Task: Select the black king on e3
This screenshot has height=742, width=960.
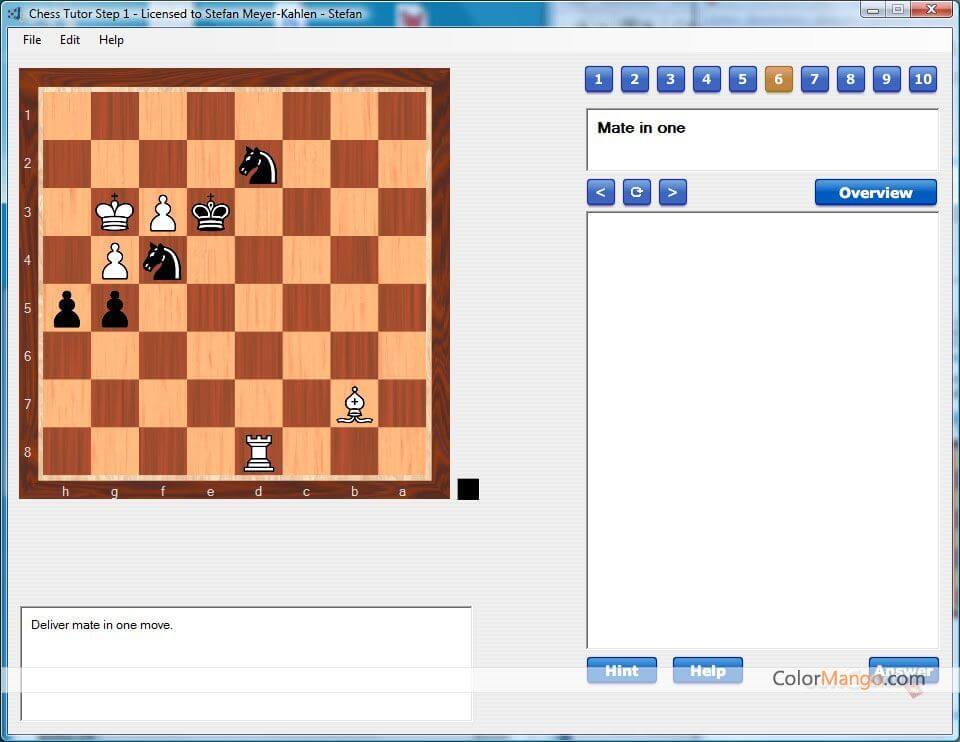Action: [211, 212]
